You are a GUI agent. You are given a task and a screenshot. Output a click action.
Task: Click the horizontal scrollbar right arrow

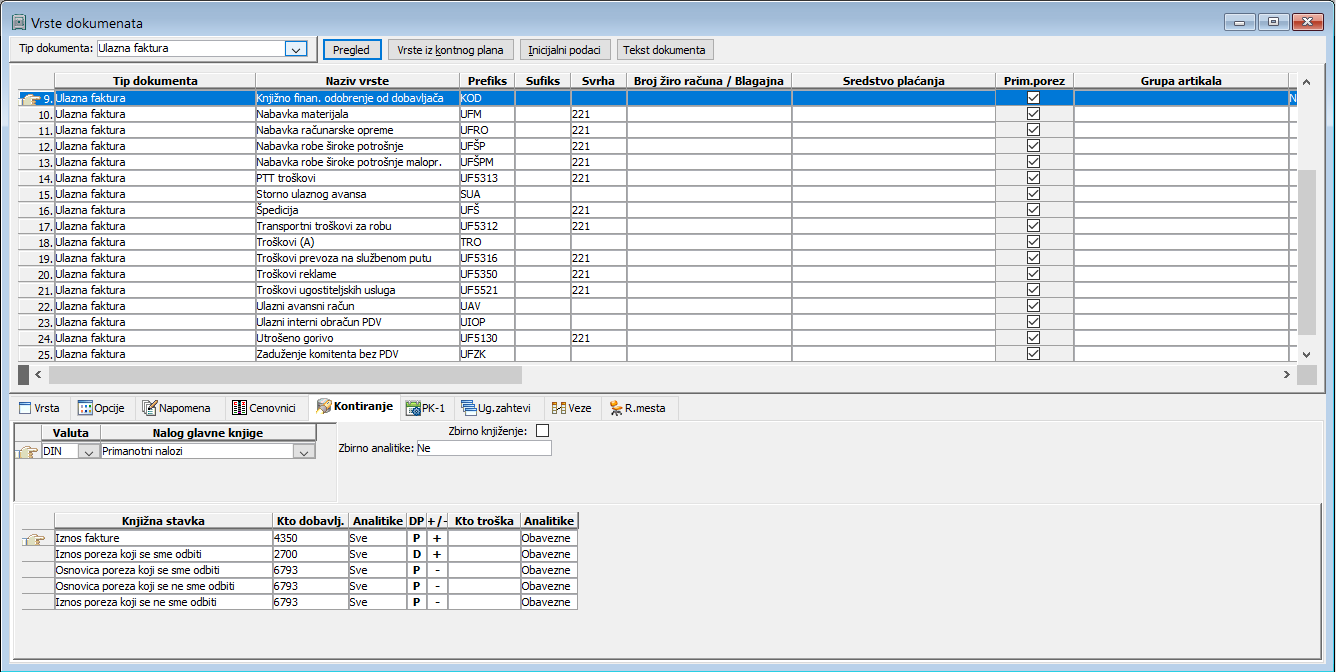[1286, 374]
